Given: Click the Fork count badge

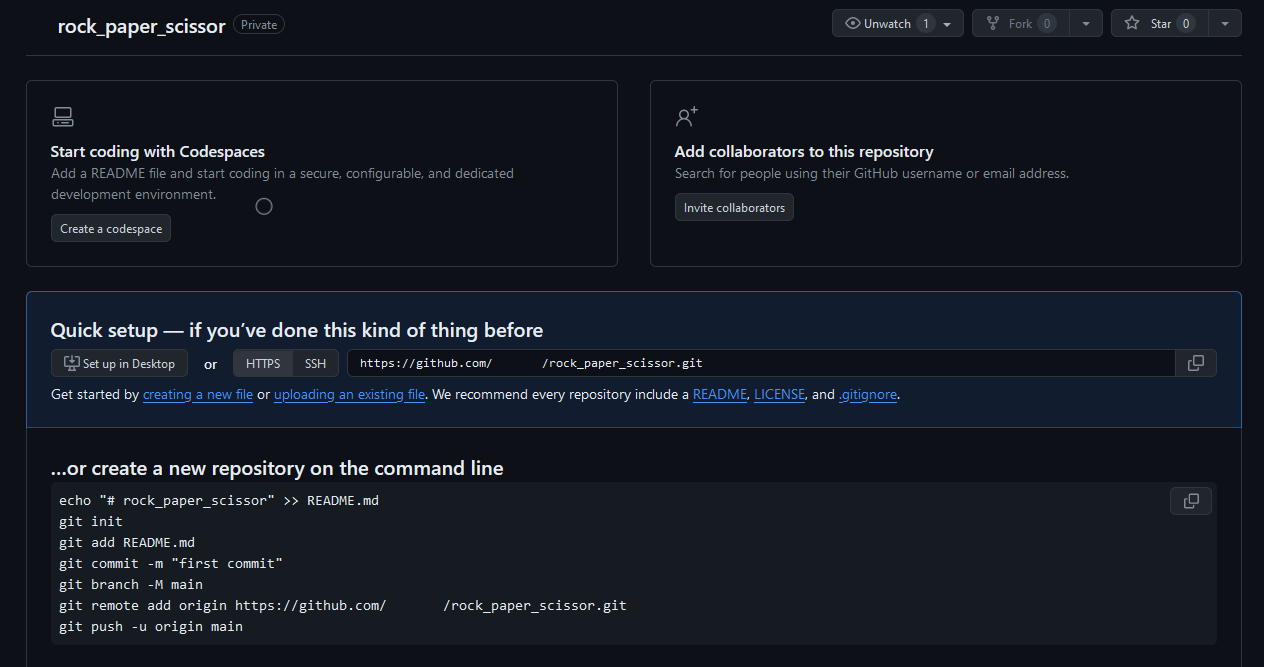Looking at the screenshot, I should [x=1046, y=23].
